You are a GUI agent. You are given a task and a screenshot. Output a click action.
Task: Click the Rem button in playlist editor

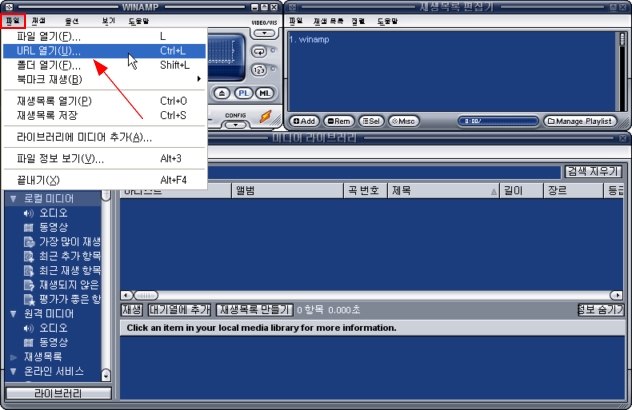pos(339,121)
